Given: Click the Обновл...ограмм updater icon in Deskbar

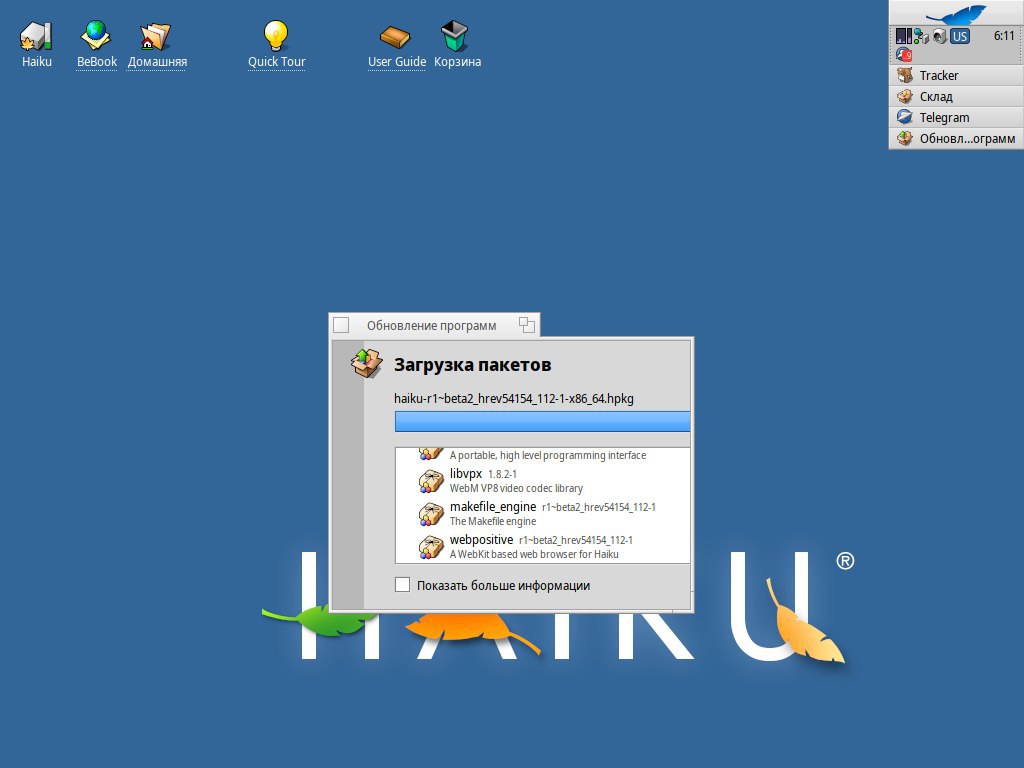Looking at the screenshot, I should tap(904, 138).
